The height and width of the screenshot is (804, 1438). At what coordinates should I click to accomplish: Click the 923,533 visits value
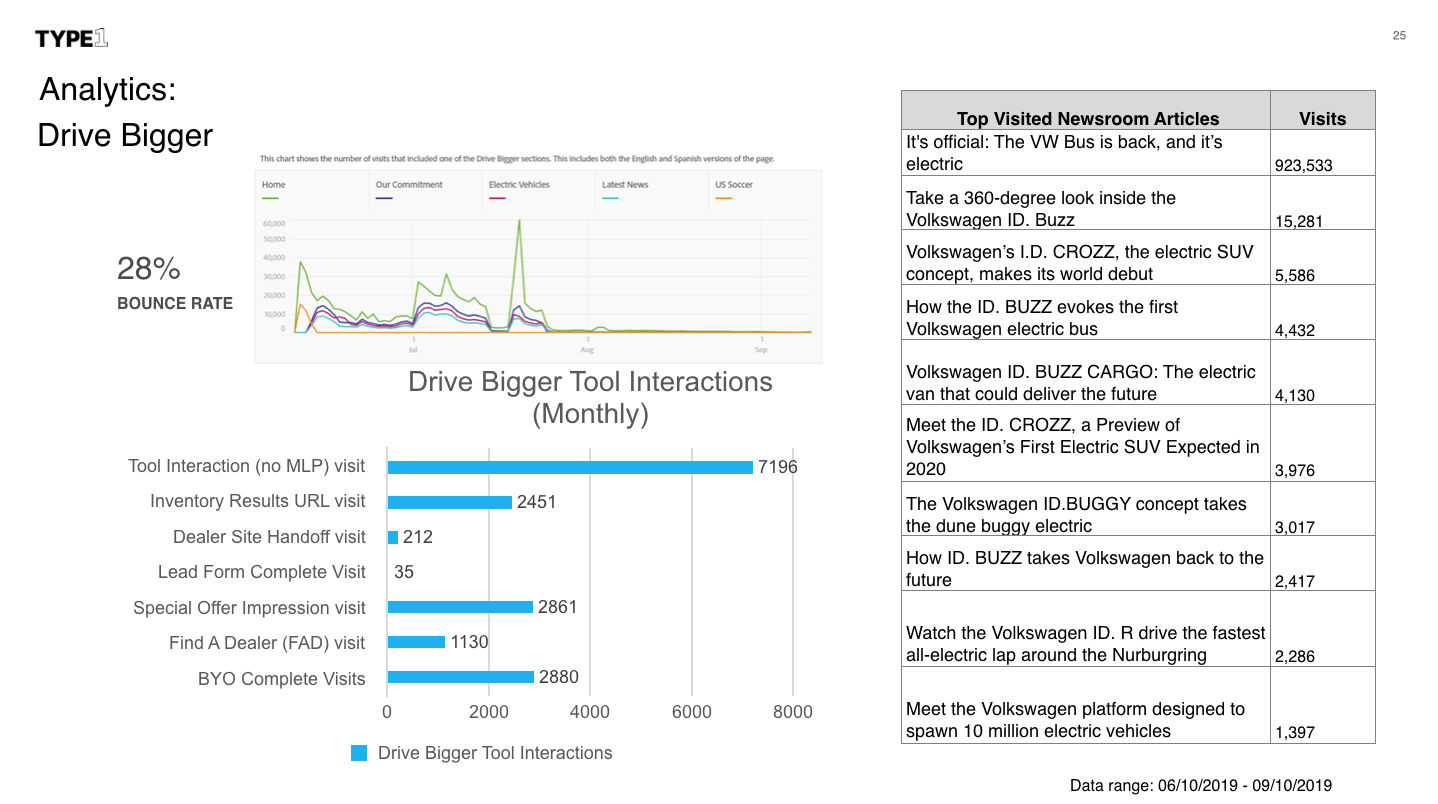pyautogui.click(x=1303, y=166)
